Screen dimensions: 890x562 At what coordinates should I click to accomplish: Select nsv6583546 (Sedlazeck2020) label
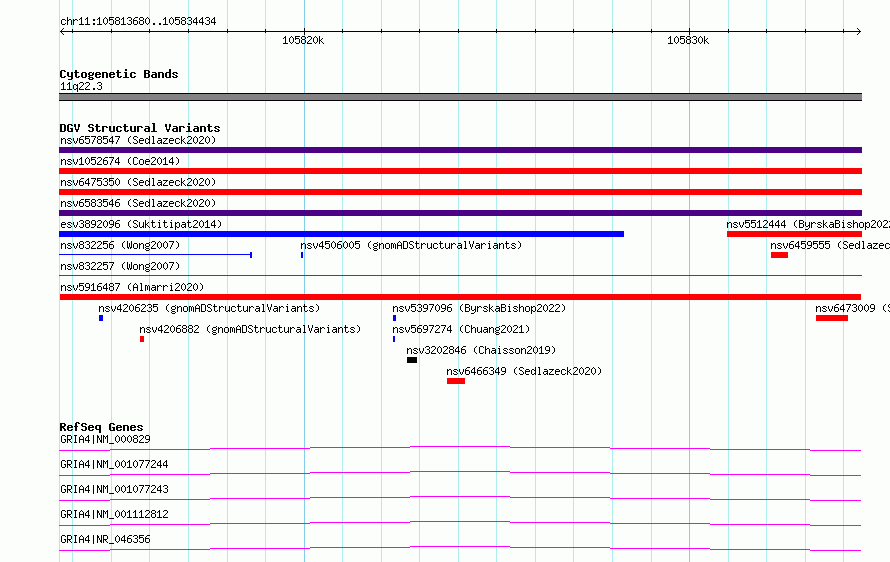click(138, 203)
